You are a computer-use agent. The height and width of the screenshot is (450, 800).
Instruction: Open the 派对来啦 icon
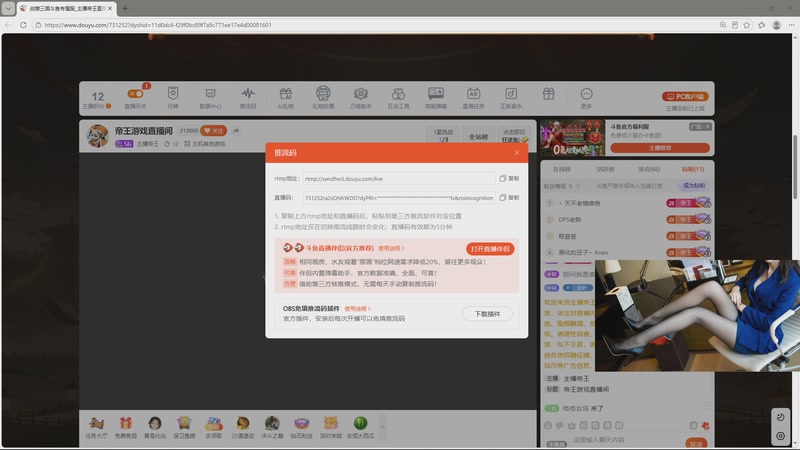(331, 427)
